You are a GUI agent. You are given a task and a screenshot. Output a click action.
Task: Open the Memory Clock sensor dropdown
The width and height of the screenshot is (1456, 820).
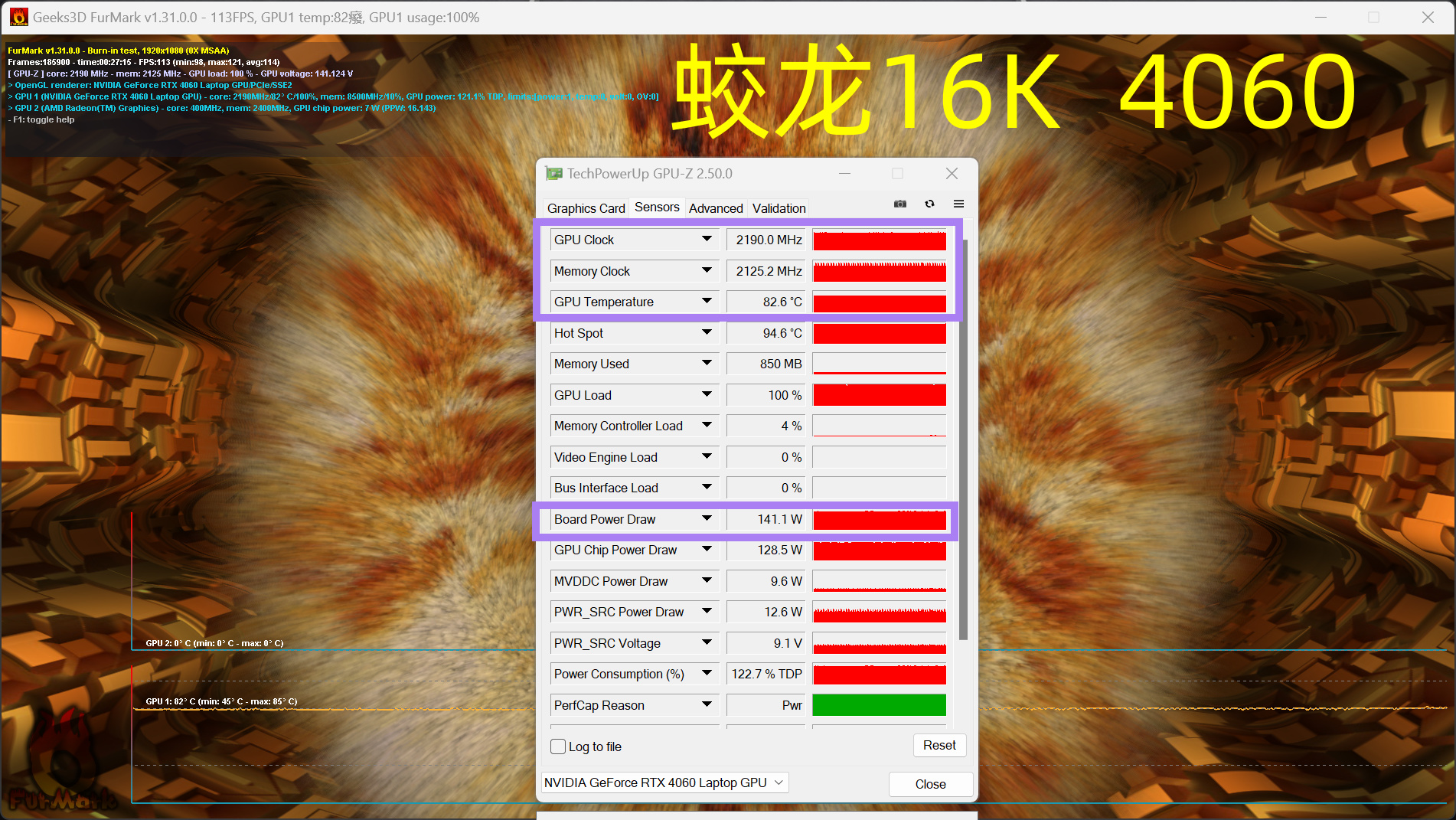point(707,271)
